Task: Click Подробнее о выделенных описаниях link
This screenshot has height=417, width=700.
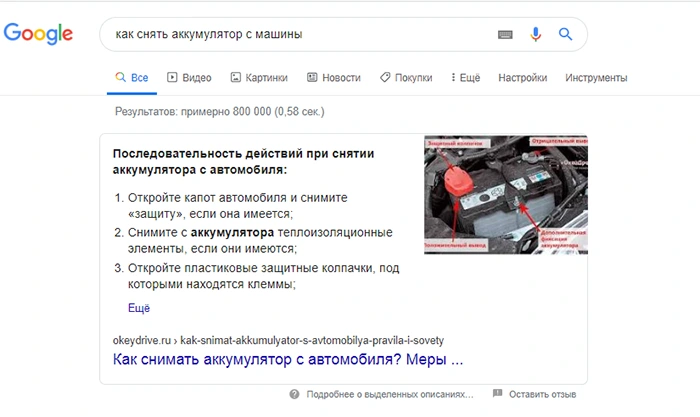Action: point(390,394)
